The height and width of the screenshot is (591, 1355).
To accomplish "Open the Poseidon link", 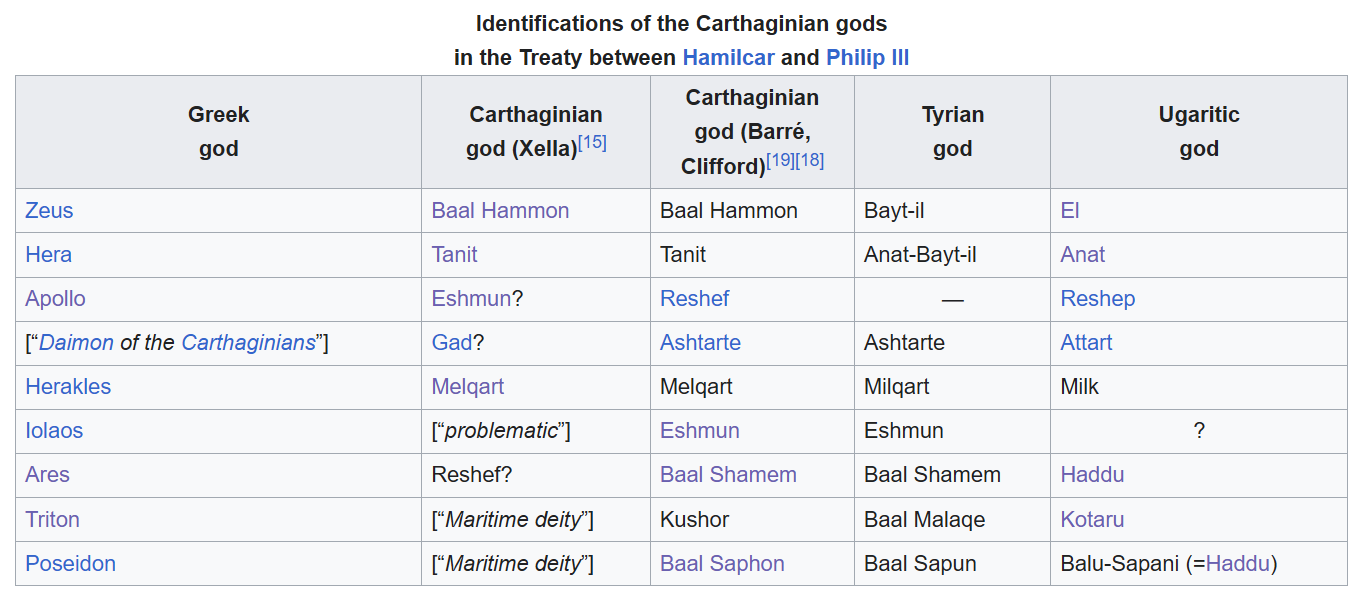I will point(70,564).
